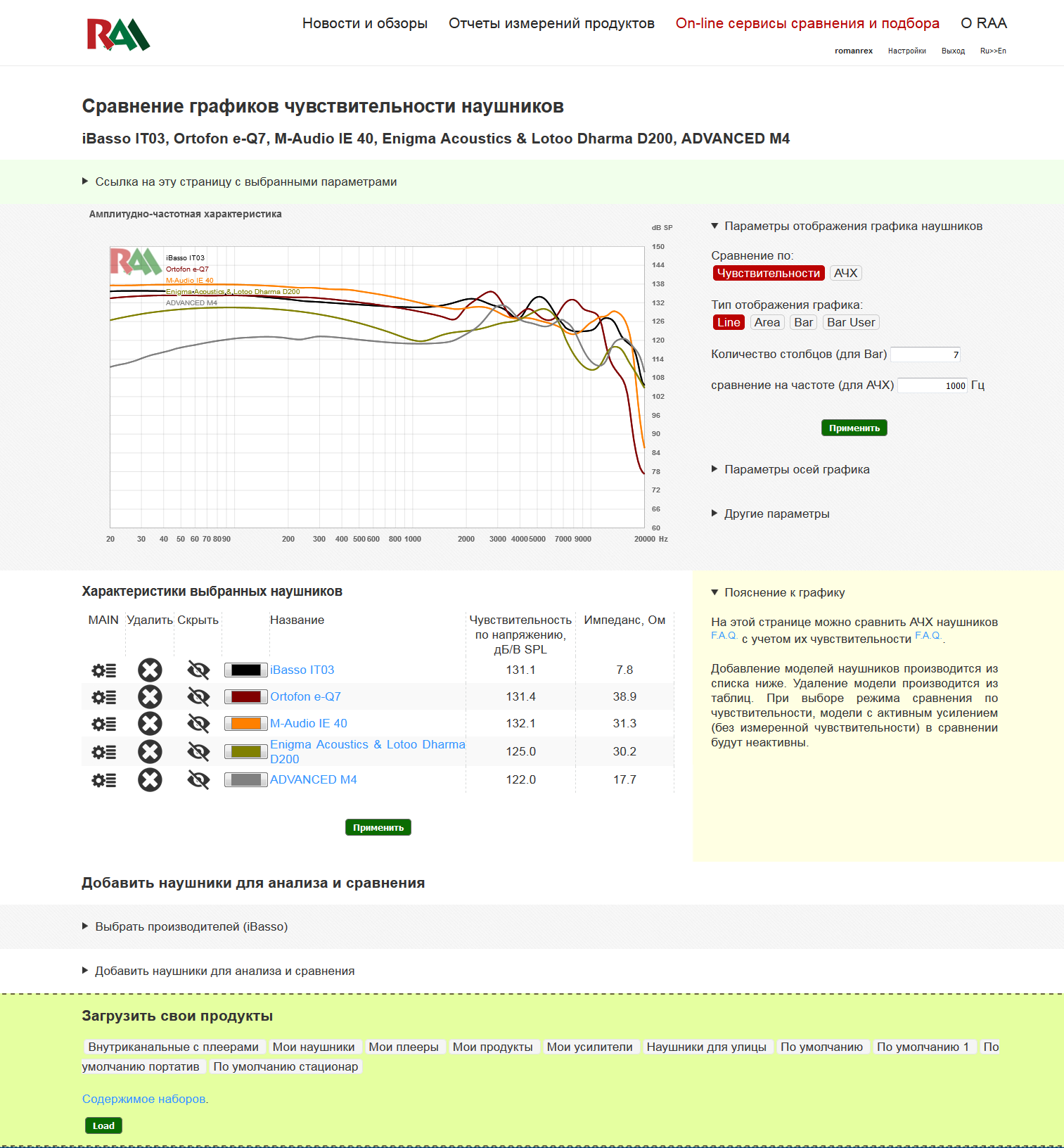Screen dimensions: 1064x1148
Task: Hide the Ortofon e-Q7 curve
Action: [x=198, y=697]
